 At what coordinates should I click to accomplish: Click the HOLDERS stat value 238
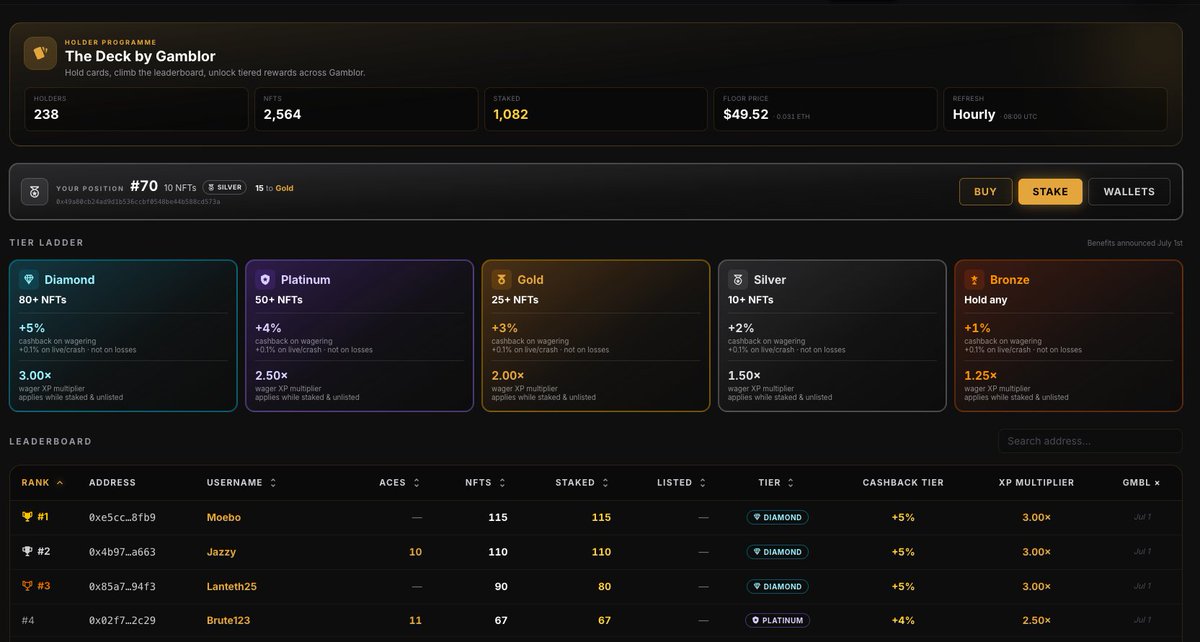pyautogui.click(x=47, y=114)
